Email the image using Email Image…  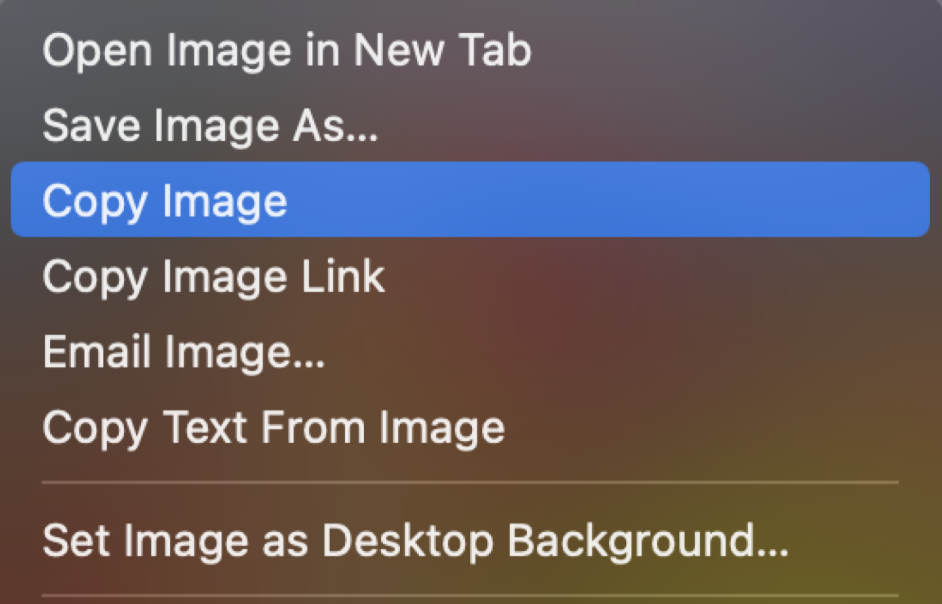point(184,352)
